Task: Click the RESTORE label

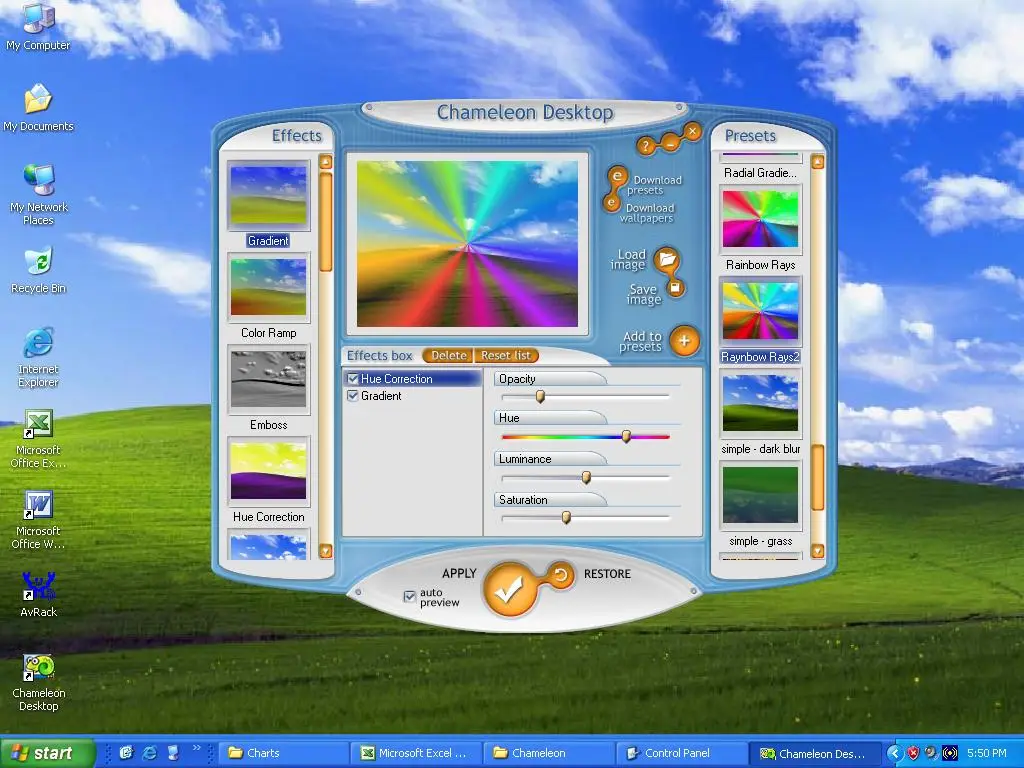Action: pos(607,574)
